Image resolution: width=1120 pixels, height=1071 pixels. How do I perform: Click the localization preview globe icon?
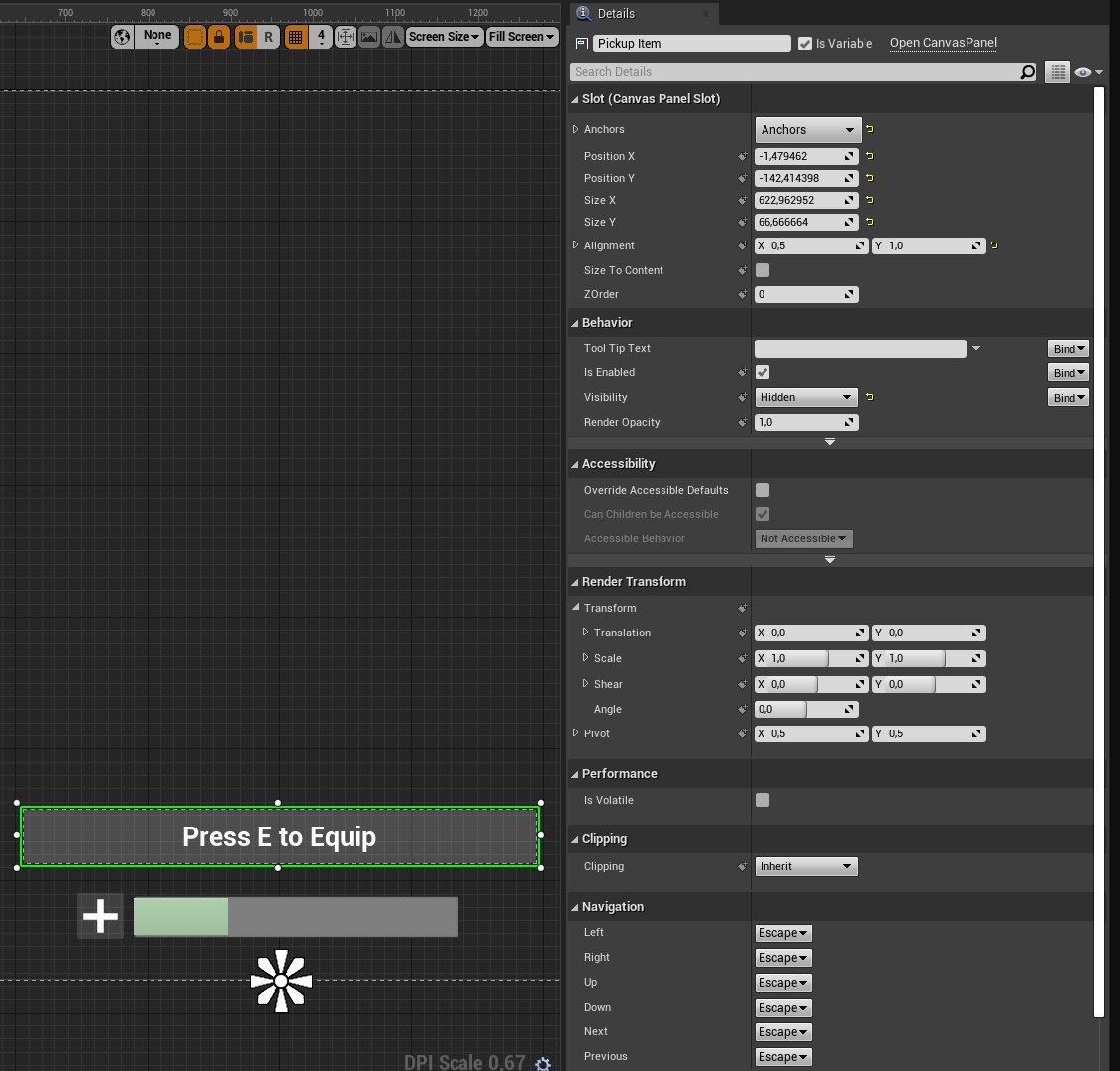(122, 37)
